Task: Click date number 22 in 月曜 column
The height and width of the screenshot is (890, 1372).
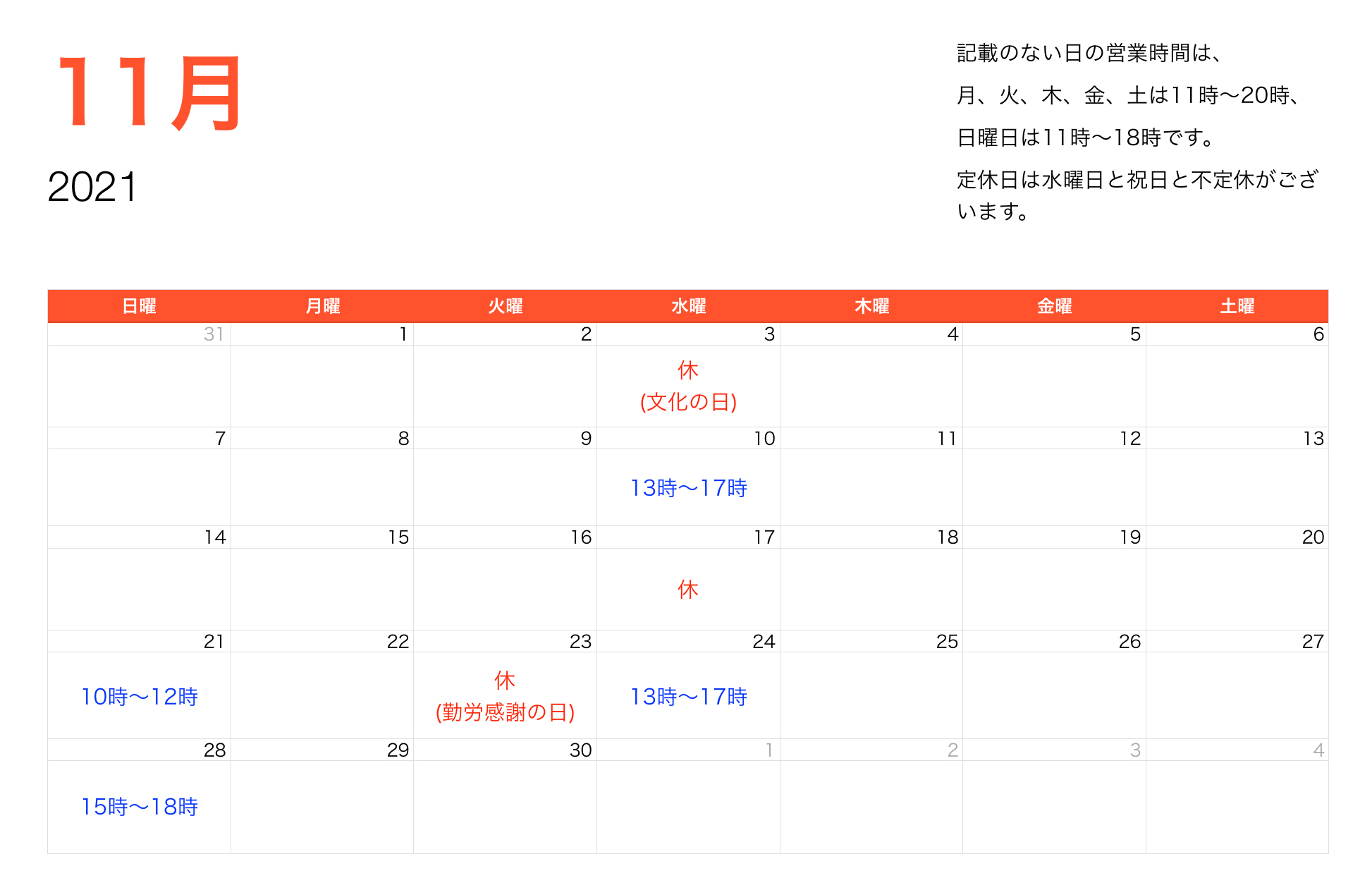Action: pyautogui.click(x=398, y=642)
